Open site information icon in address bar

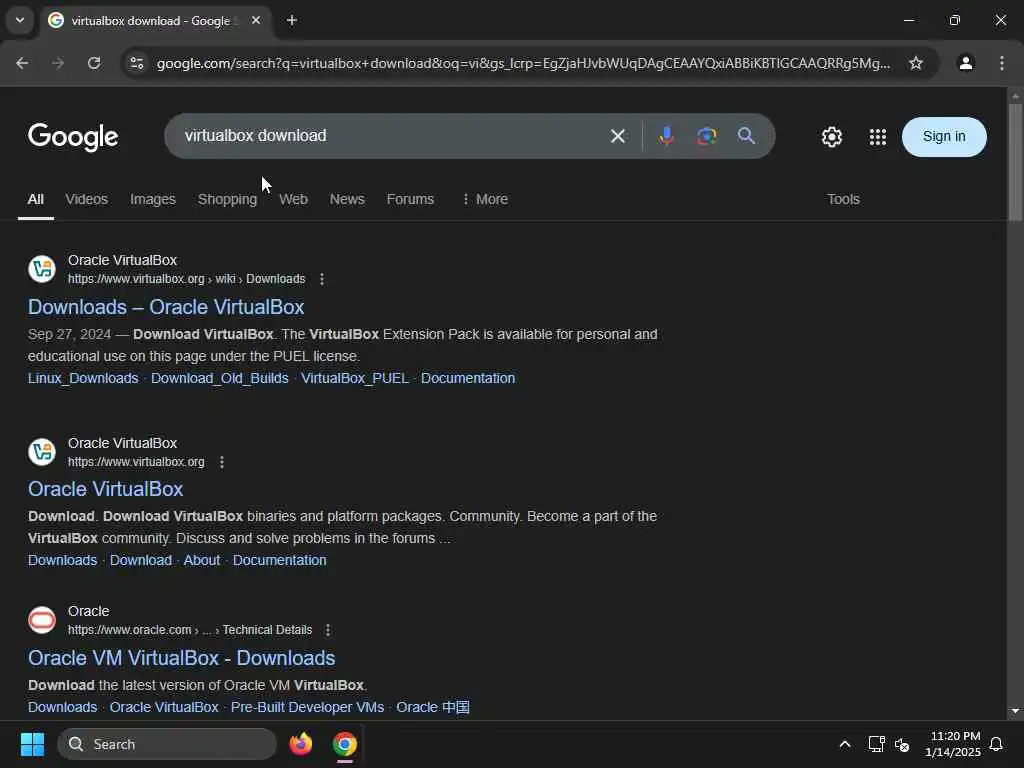pyautogui.click(x=136, y=63)
